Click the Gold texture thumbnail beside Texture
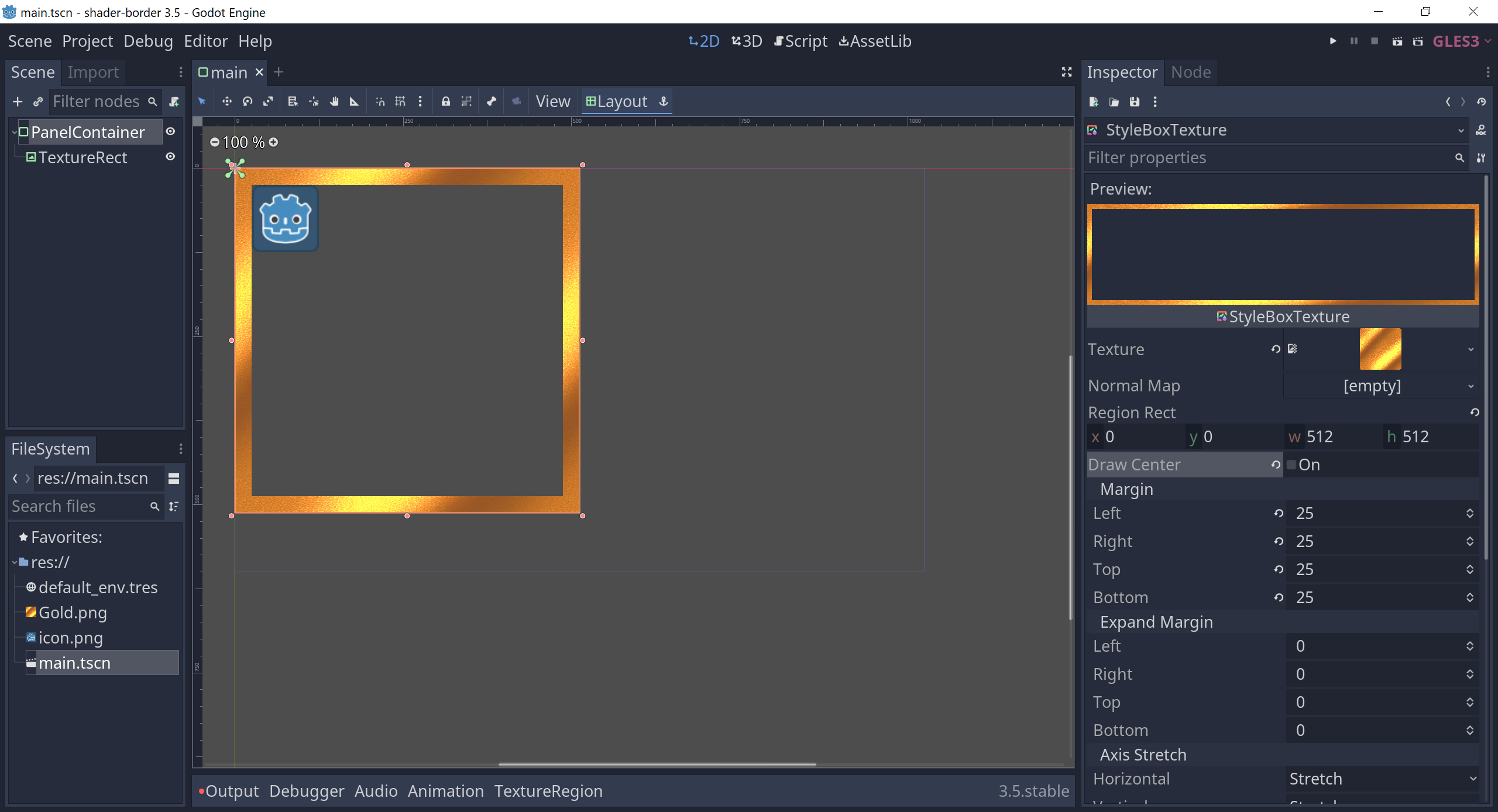 pos(1380,349)
